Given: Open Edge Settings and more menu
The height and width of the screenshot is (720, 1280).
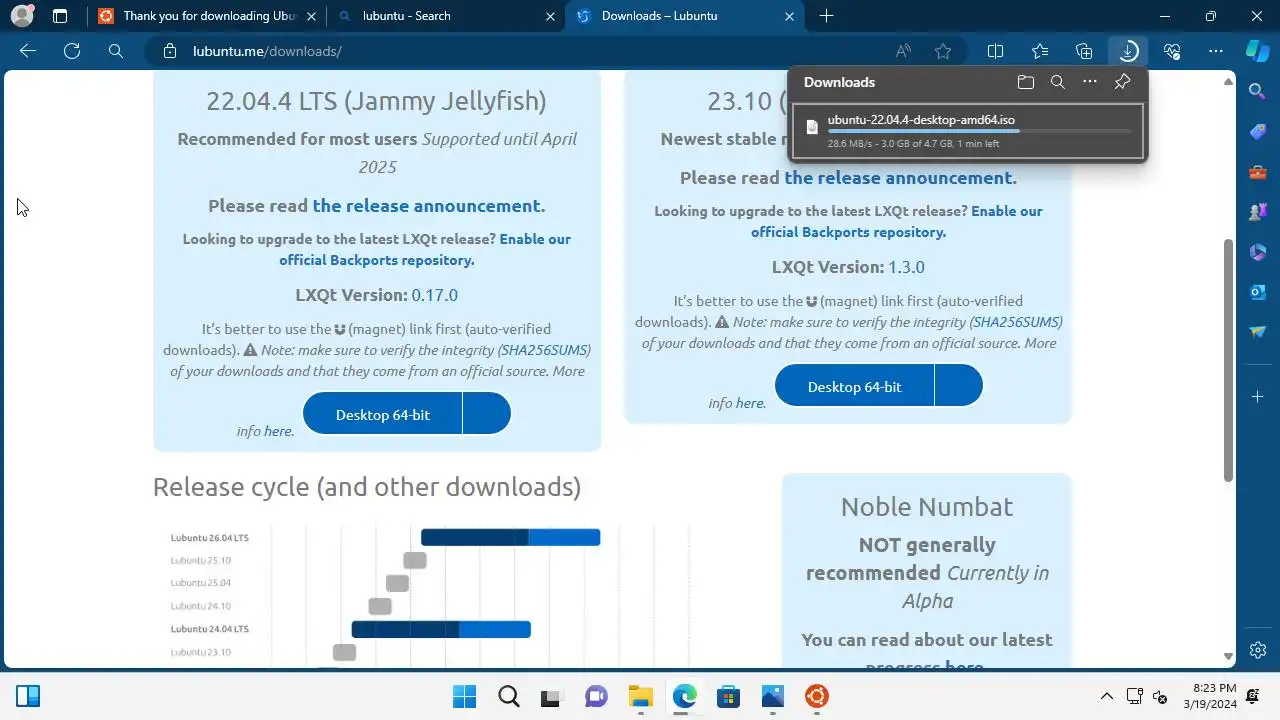Looking at the screenshot, I should click(1216, 51).
